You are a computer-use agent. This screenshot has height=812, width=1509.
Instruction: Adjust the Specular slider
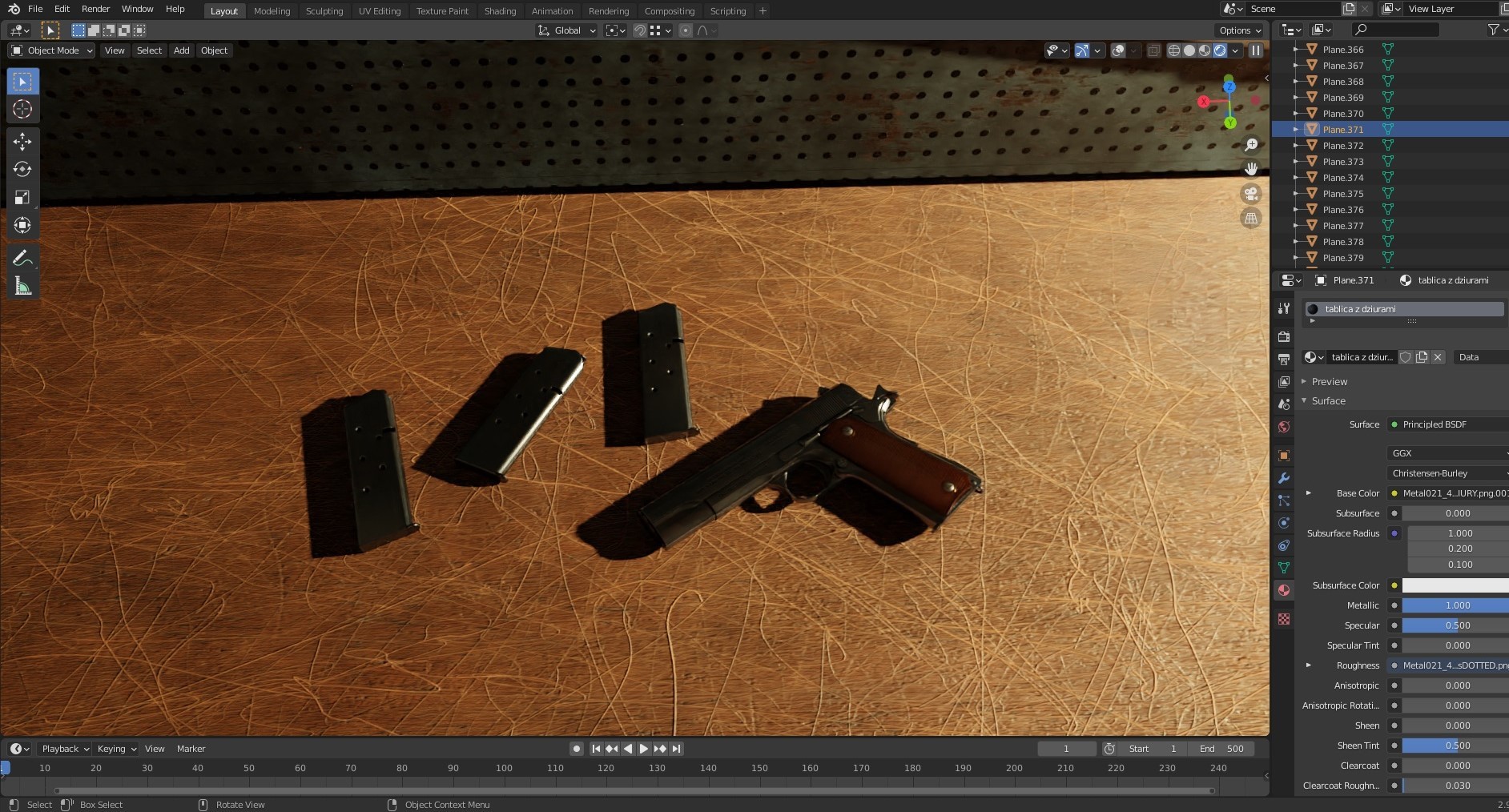[x=1455, y=625]
